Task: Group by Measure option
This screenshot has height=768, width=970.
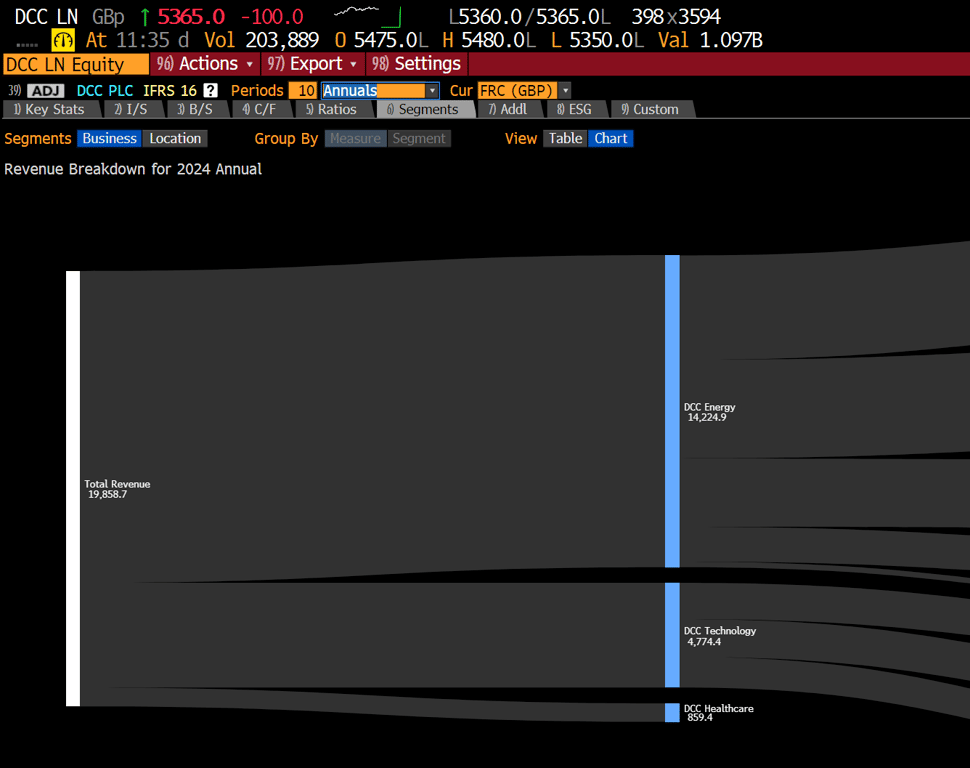Action: [355, 139]
